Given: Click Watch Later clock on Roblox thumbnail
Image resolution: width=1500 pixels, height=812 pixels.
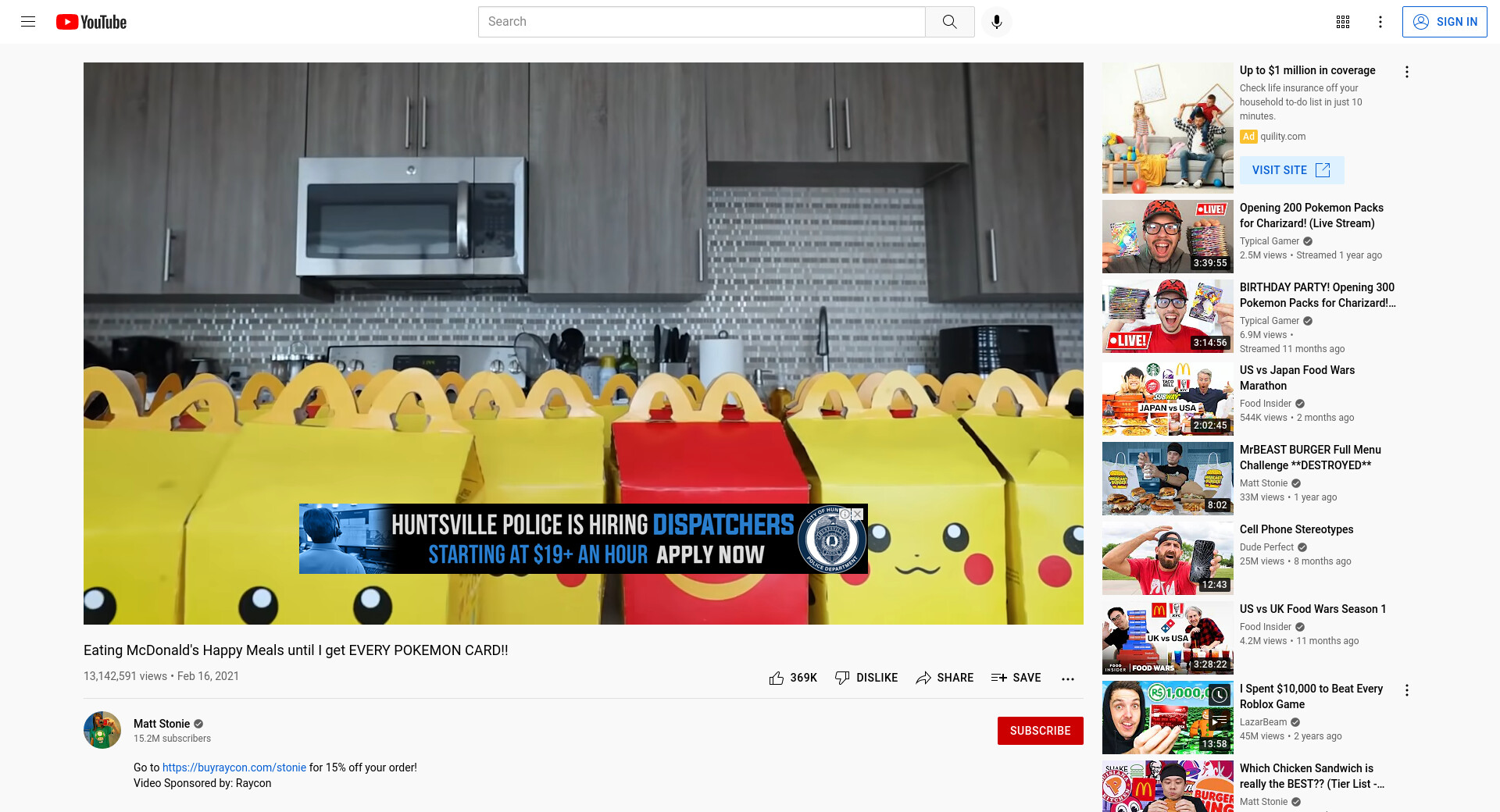Looking at the screenshot, I should pos(1220,694).
